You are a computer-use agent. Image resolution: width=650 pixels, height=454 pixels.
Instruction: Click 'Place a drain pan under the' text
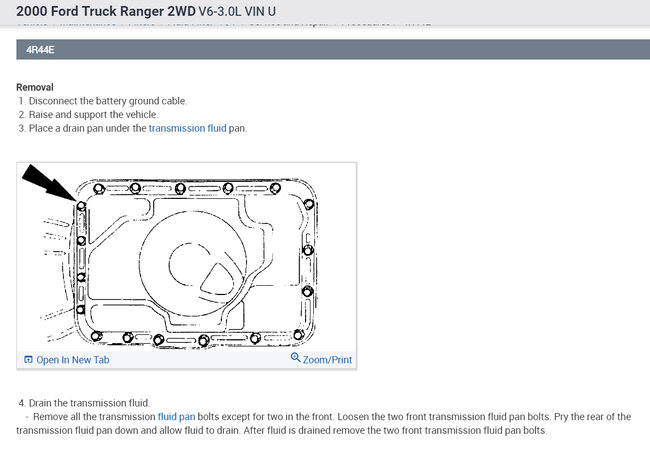coord(87,129)
